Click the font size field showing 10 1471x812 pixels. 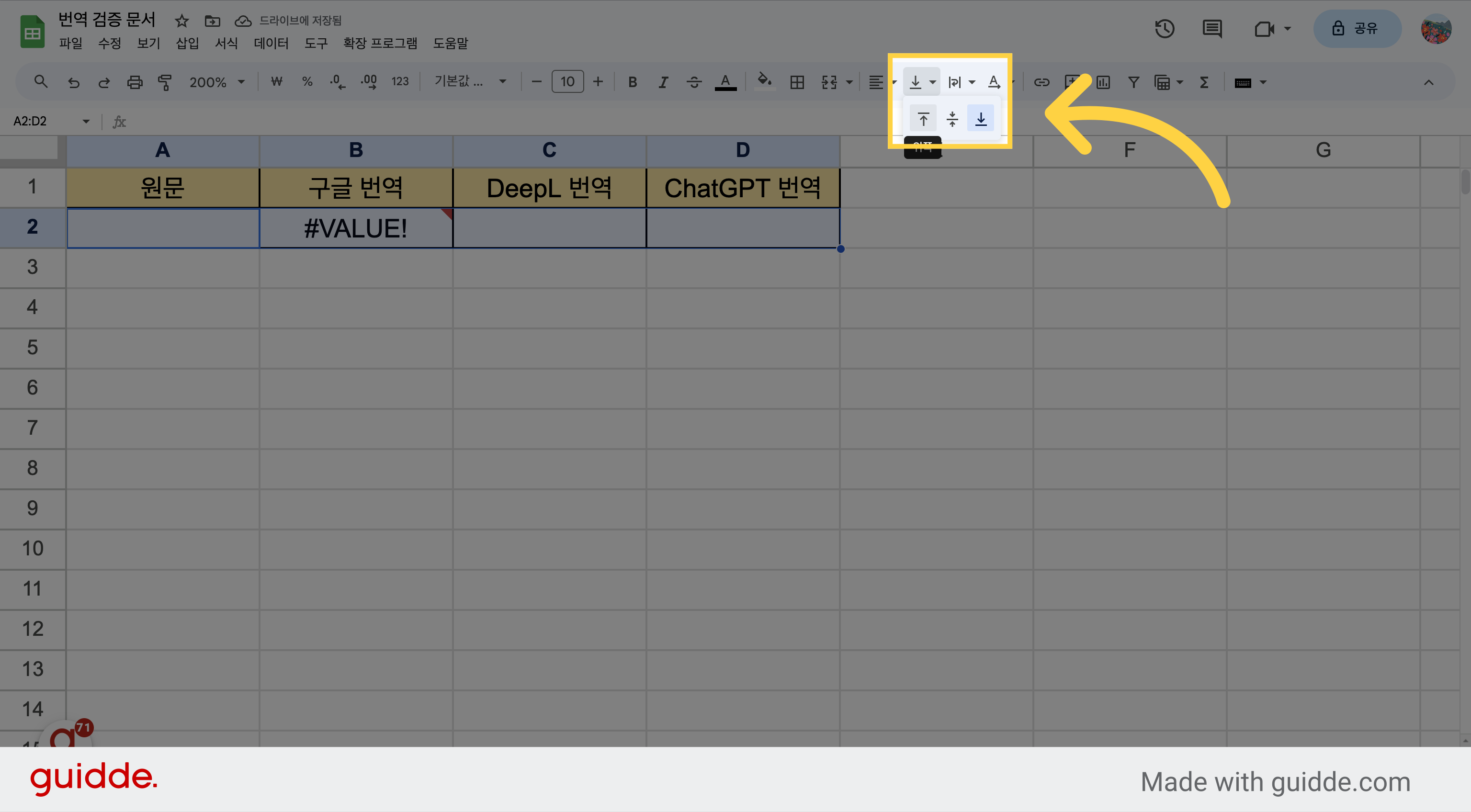pyautogui.click(x=567, y=82)
